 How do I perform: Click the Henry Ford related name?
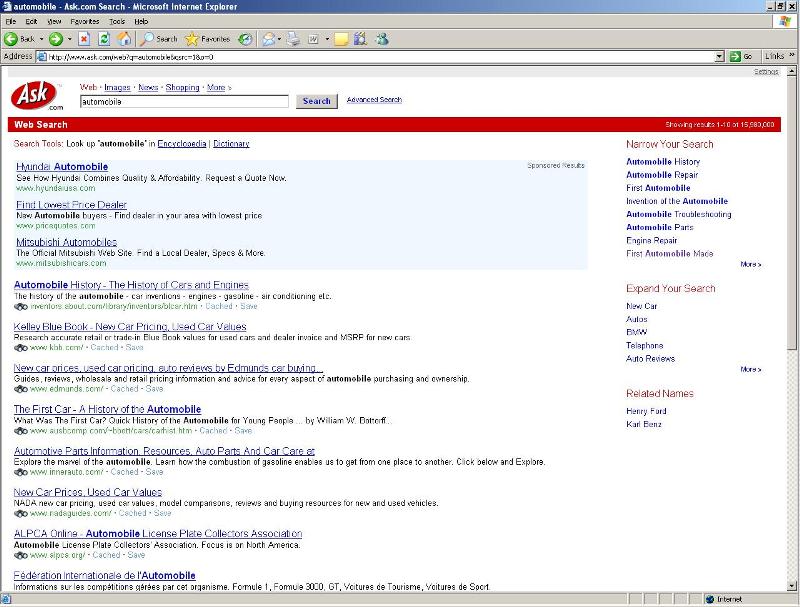[x=645, y=410]
